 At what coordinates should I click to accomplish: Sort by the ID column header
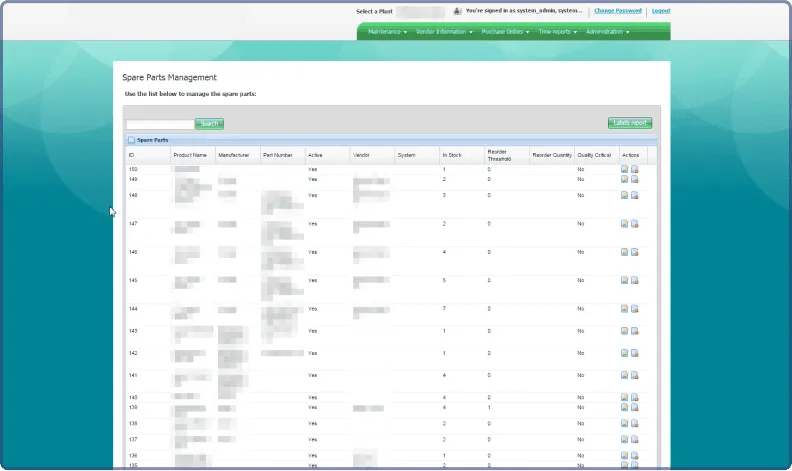coord(148,155)
